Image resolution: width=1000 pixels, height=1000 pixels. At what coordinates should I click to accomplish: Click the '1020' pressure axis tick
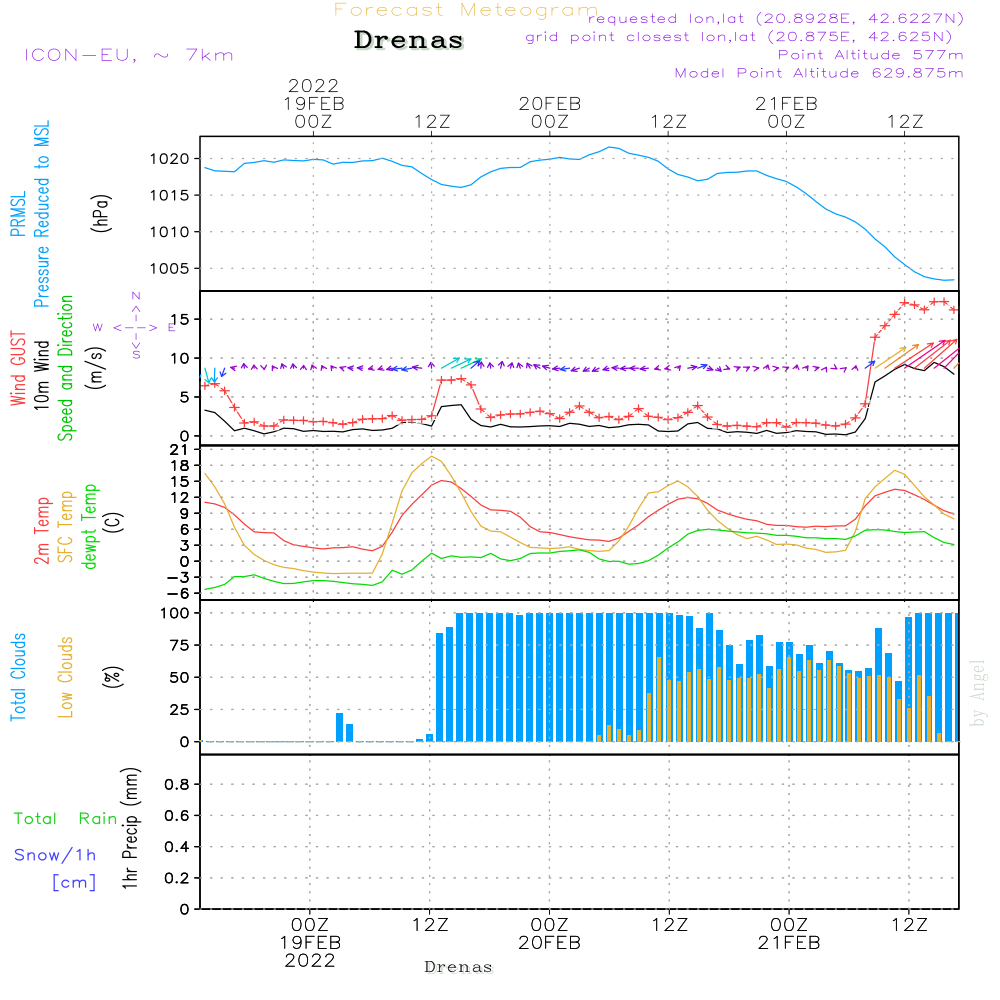tap(170, 159)
